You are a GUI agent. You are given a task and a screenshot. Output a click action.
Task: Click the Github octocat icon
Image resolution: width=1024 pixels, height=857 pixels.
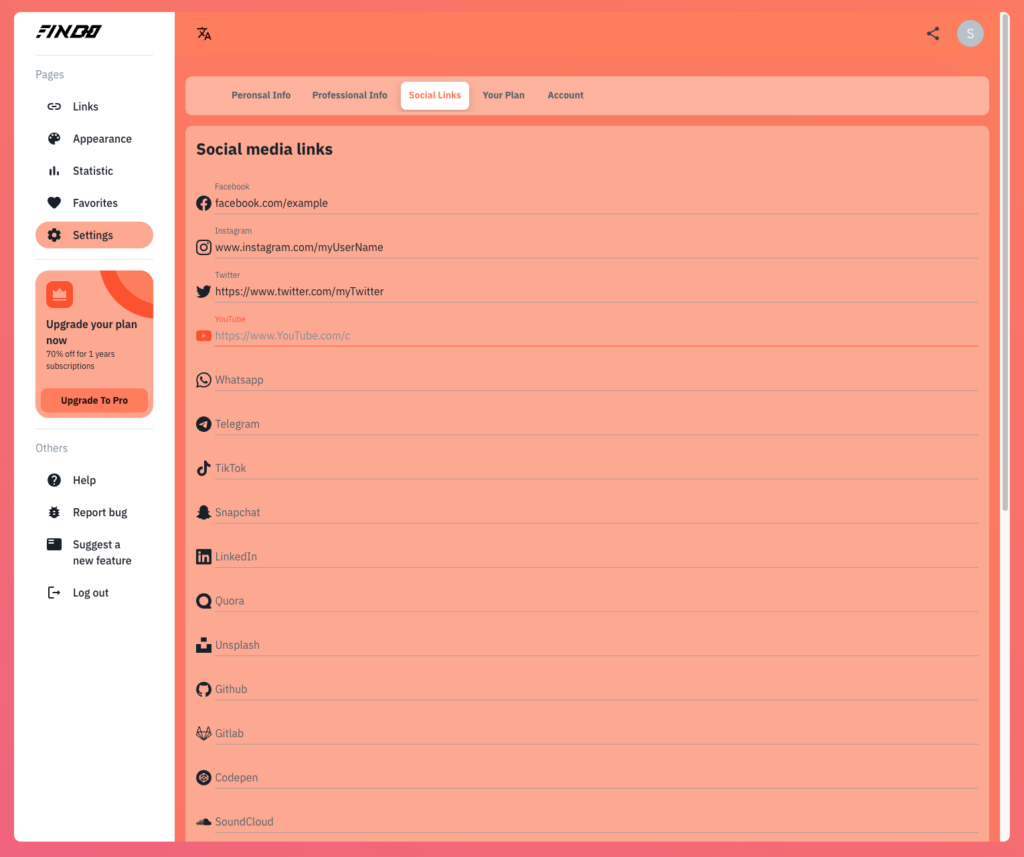(204, 689)
